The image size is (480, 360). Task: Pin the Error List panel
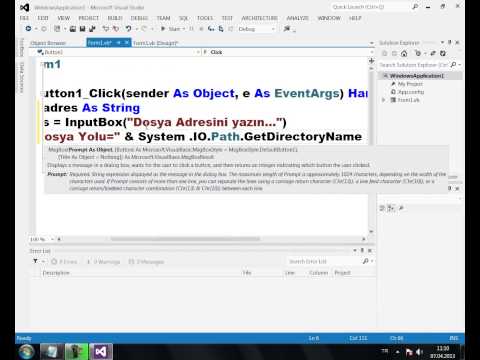click(x=362, y=250)
